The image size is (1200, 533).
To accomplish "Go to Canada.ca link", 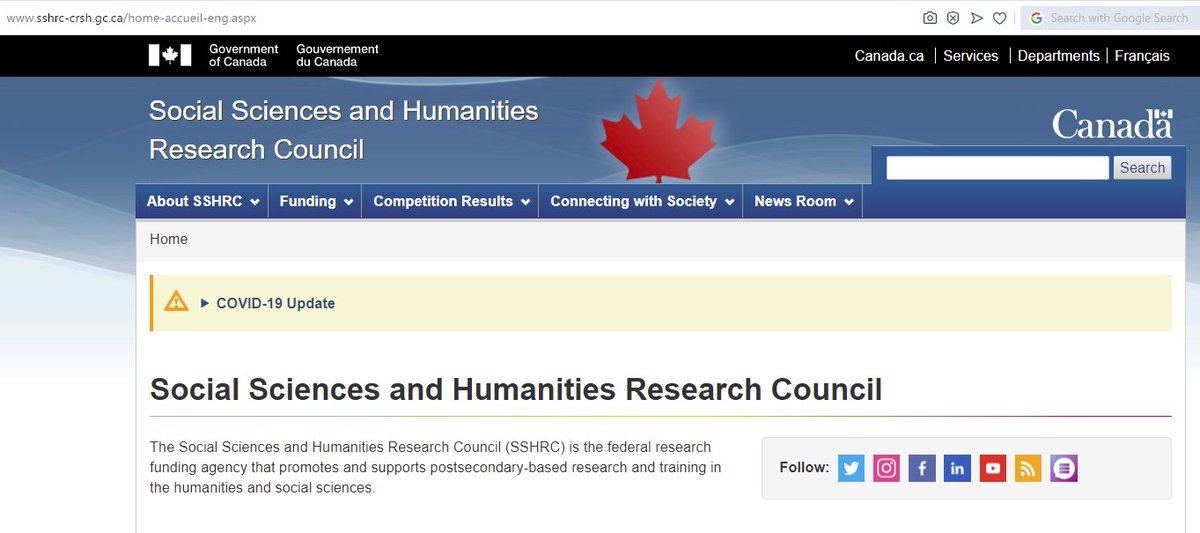I will pyautogui.click(x=889, y=56).
